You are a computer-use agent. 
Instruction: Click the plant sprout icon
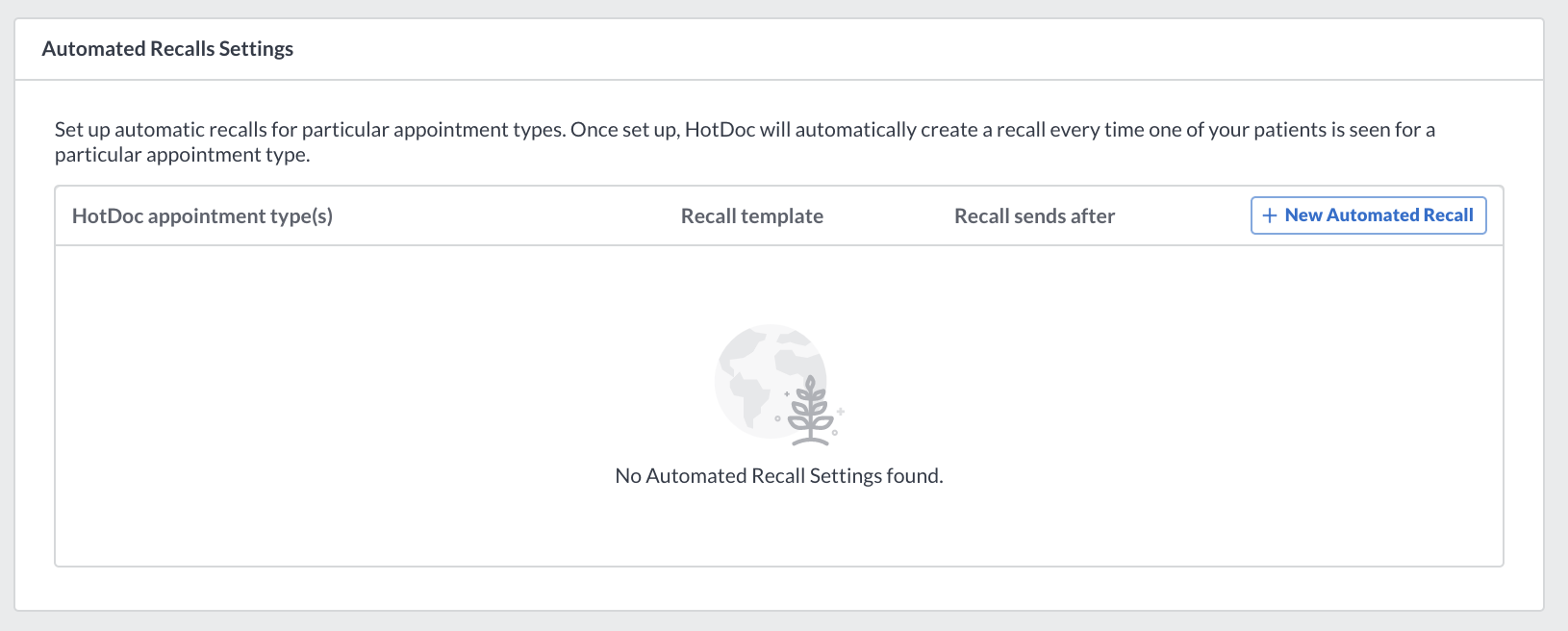click(x=811, y=411)
